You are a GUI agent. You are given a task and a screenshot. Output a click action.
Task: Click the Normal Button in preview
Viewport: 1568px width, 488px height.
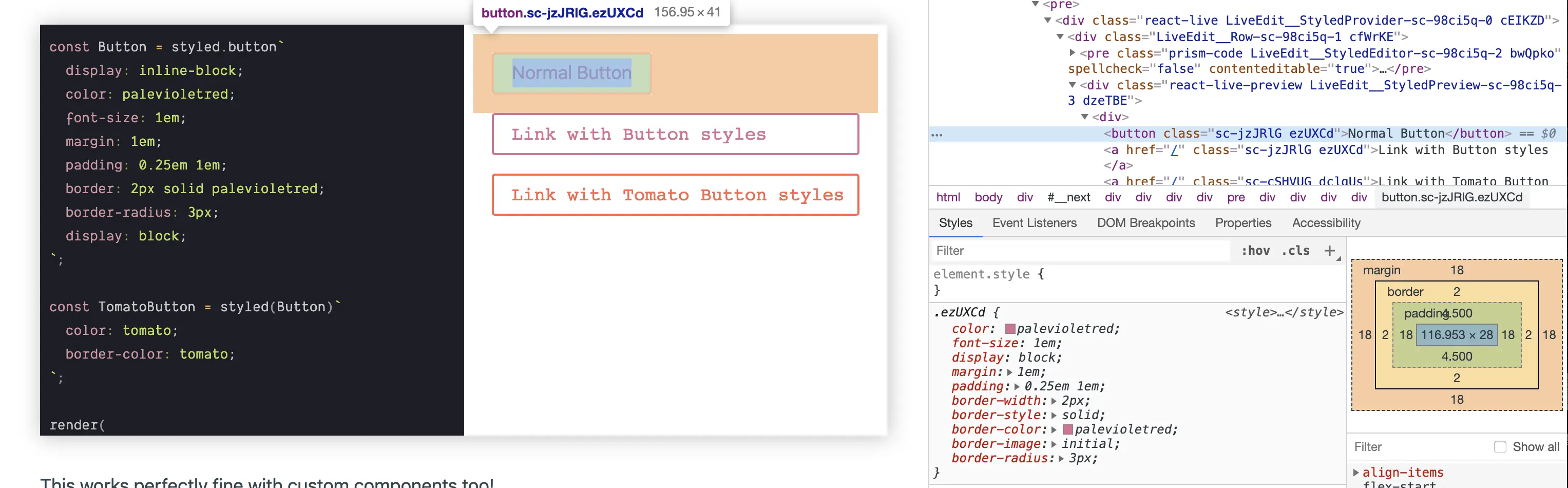[571, 73]
